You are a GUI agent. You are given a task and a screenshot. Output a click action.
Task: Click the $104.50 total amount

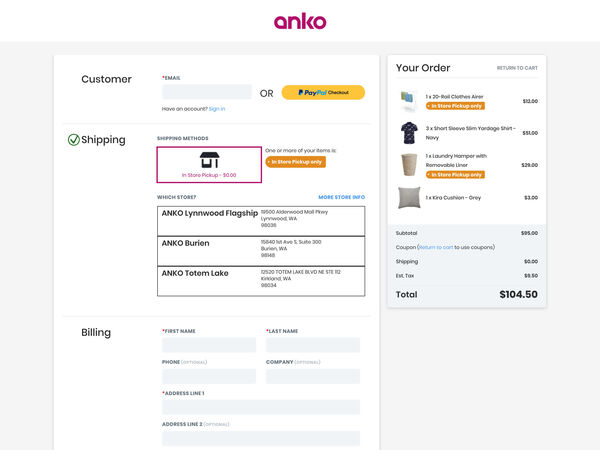pos(518,294)
